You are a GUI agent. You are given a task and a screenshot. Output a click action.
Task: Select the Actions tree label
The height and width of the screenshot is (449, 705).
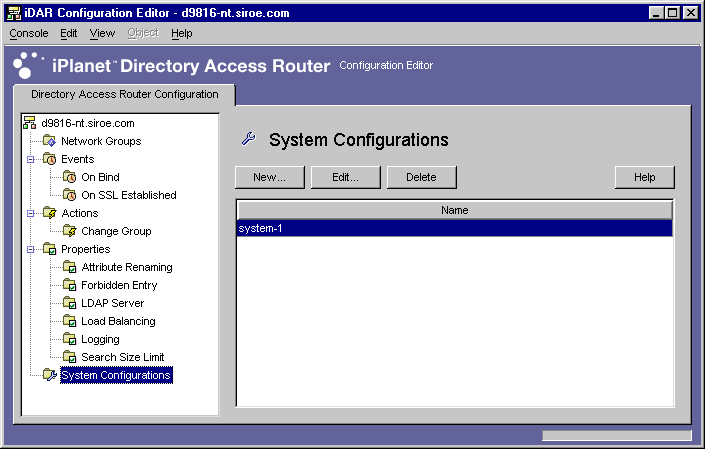[80, 213]
